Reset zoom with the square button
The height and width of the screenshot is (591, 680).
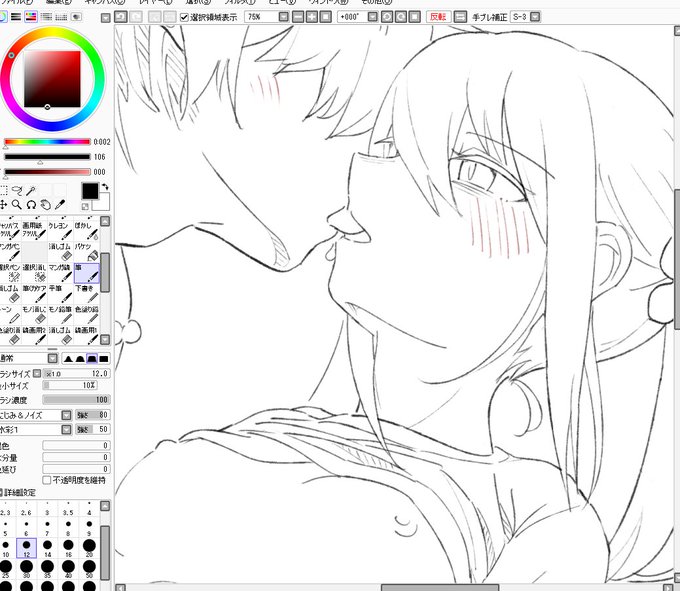(326, 17)
